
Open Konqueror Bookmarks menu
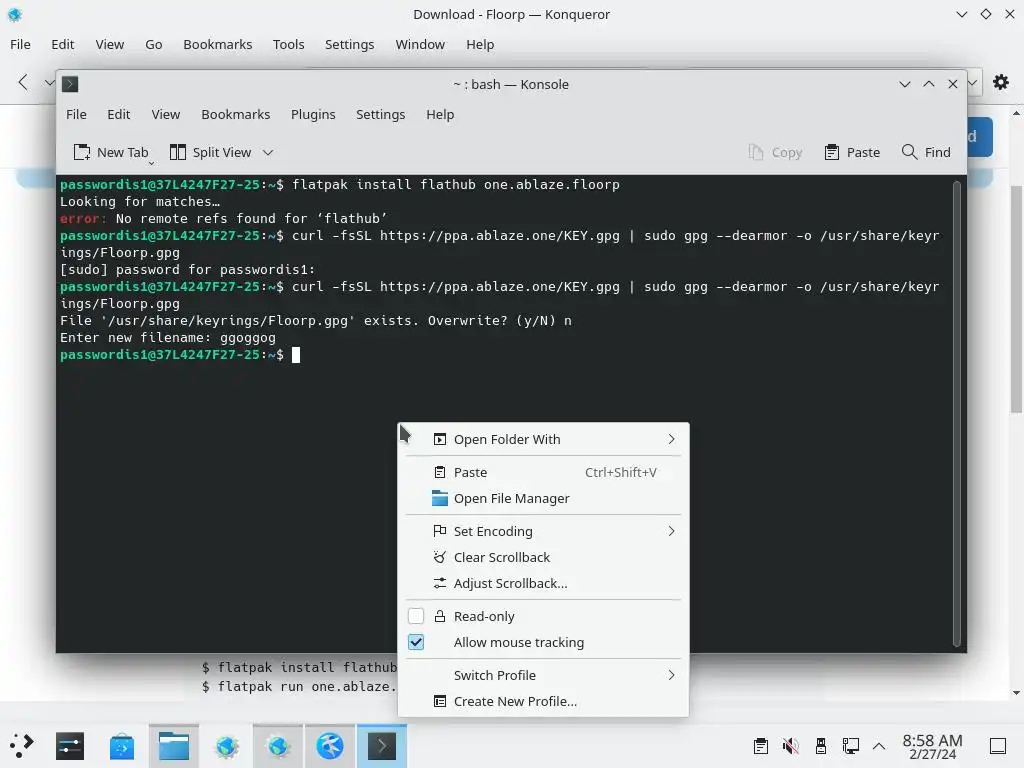(217, 44)
